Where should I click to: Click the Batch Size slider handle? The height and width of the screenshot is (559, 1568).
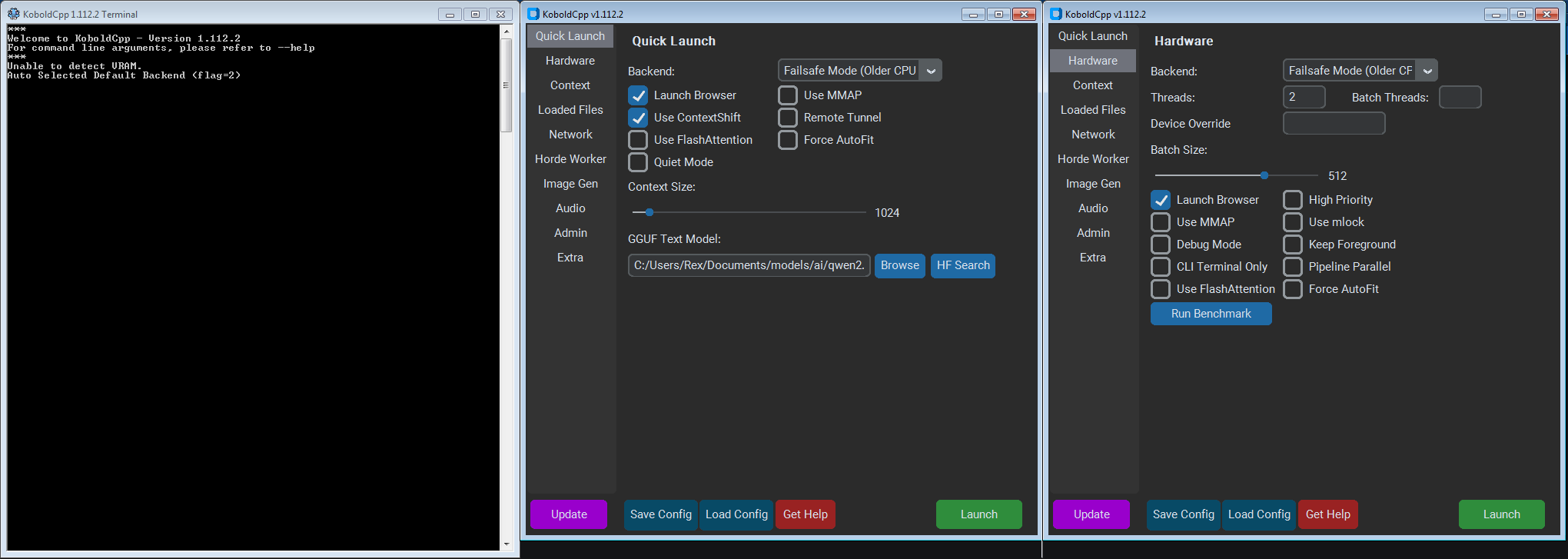[x=1264, y=175]
